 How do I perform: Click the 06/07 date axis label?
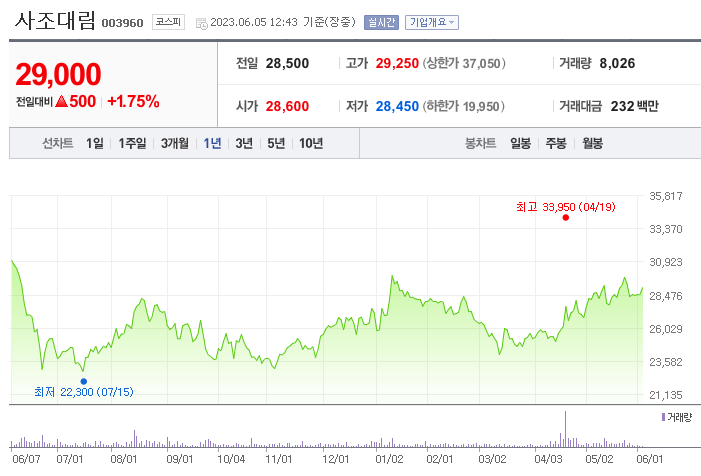pyautogui.click(x=26, y=459)
